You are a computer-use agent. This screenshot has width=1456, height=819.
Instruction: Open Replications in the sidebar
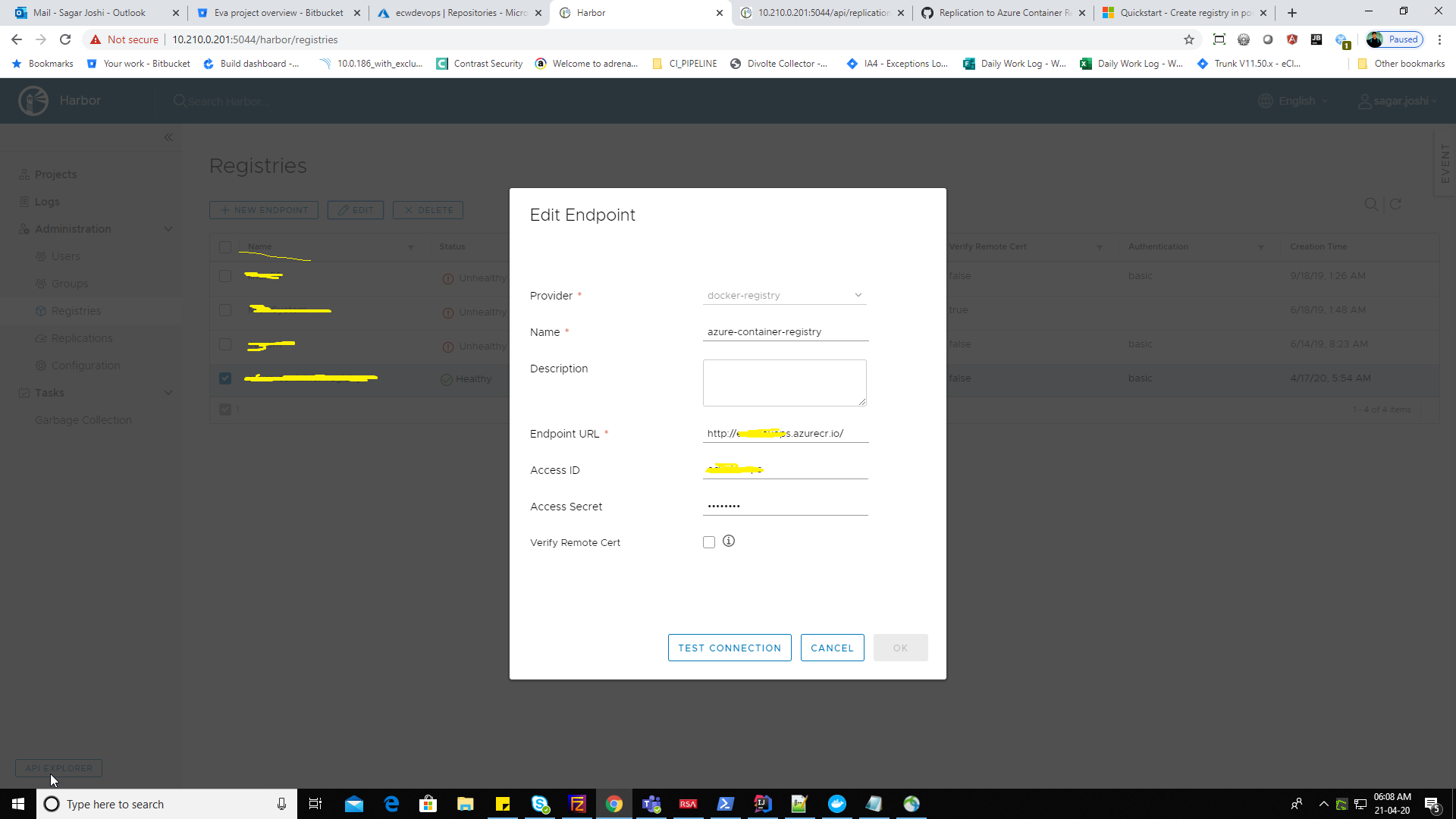coord(82,338)
